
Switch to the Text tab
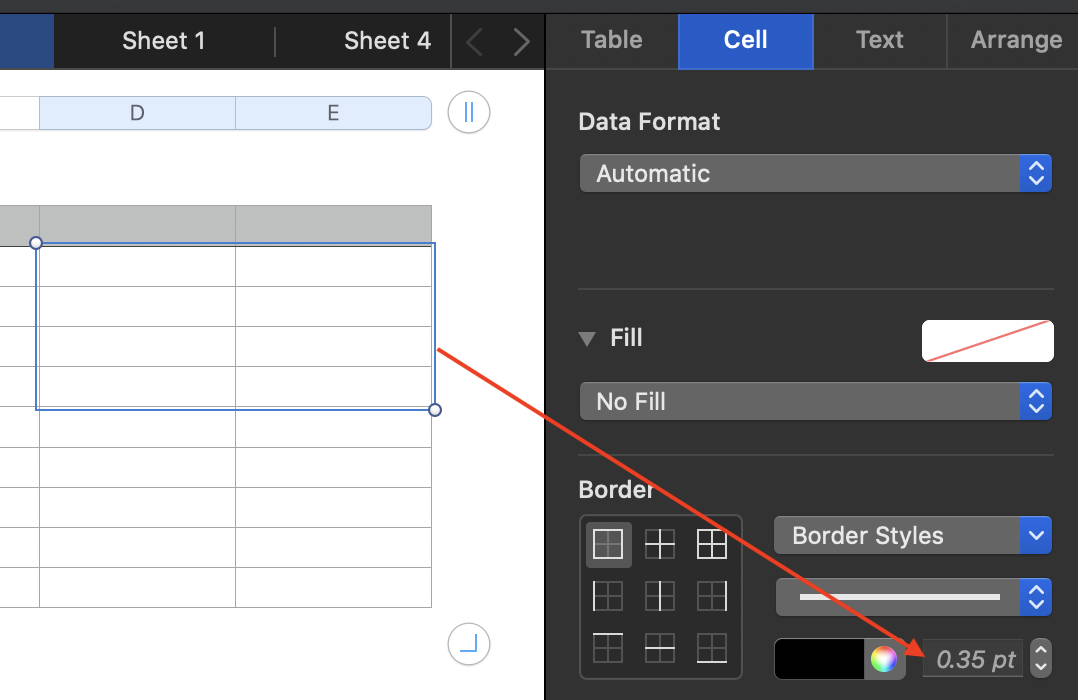[x=880, y=40]
